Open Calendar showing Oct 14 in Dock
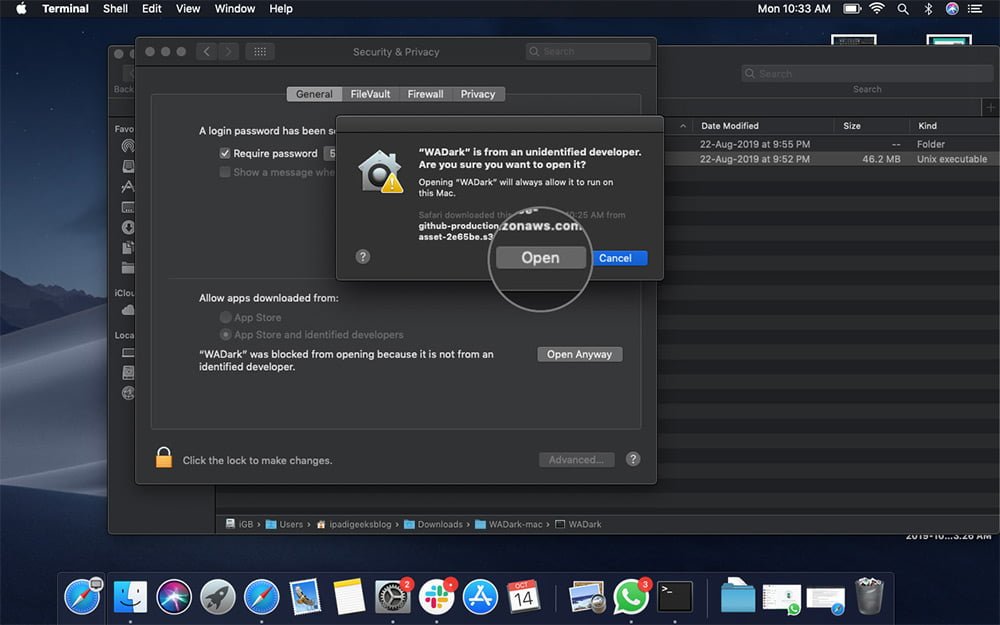The height and width of the screenshot is (625, 1000). 523,597
